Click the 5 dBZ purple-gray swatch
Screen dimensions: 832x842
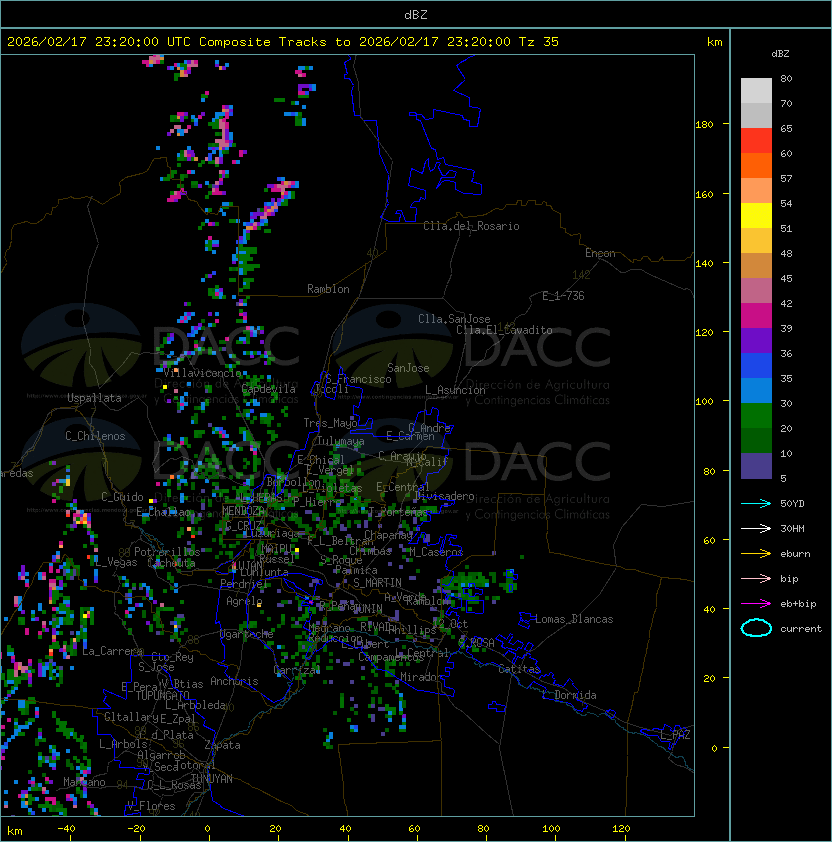click(x=756, y=466)
